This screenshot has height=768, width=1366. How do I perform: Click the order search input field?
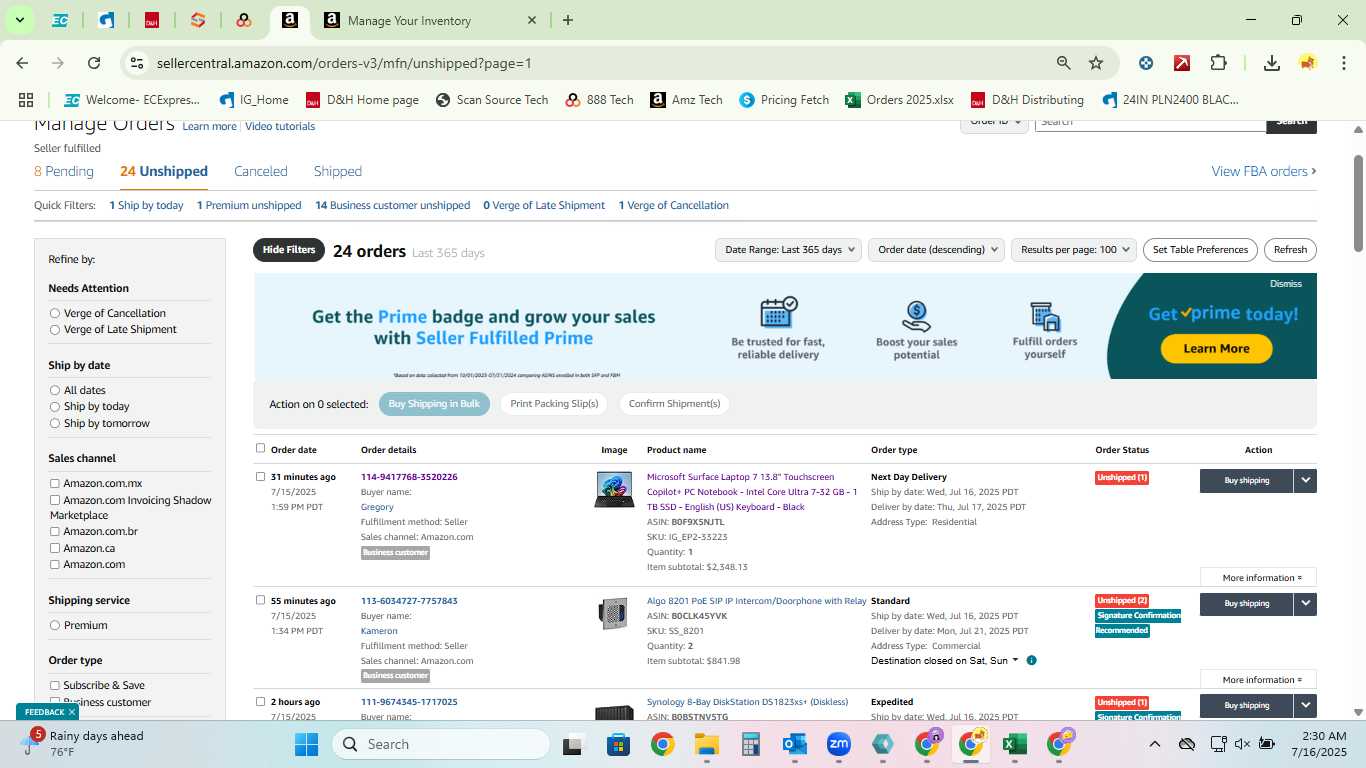pos(1150,123)
